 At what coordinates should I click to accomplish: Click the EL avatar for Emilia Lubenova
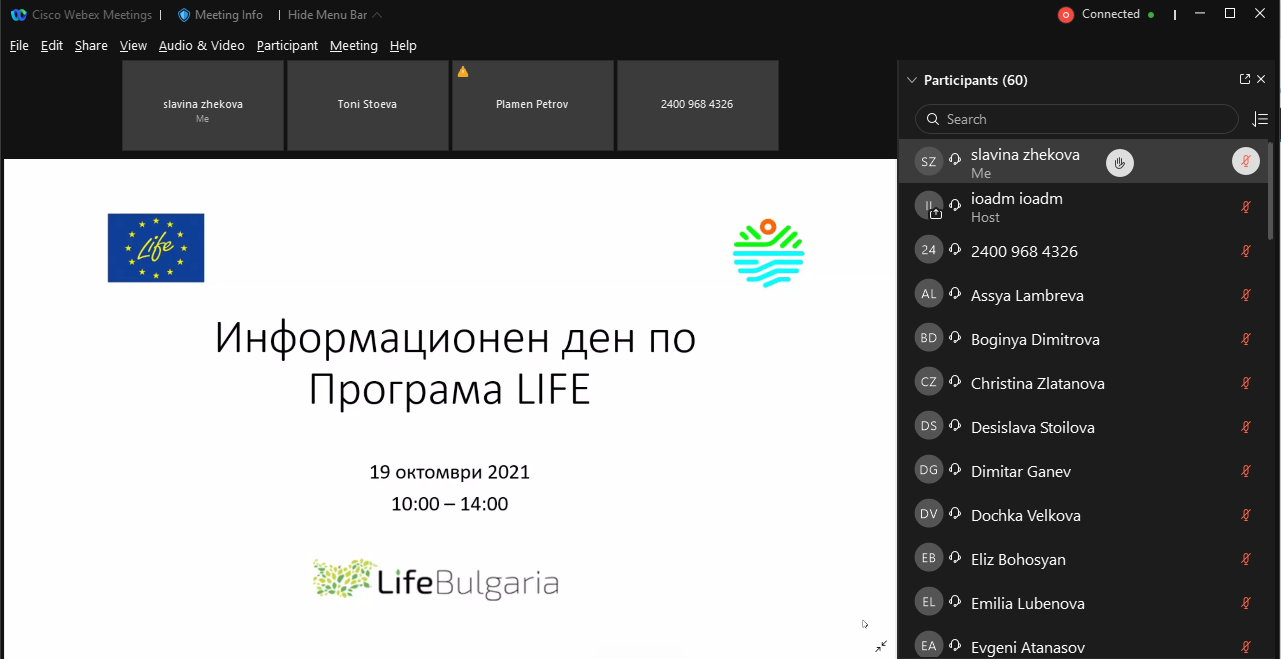pyautogui.click(x=929, y=602)
